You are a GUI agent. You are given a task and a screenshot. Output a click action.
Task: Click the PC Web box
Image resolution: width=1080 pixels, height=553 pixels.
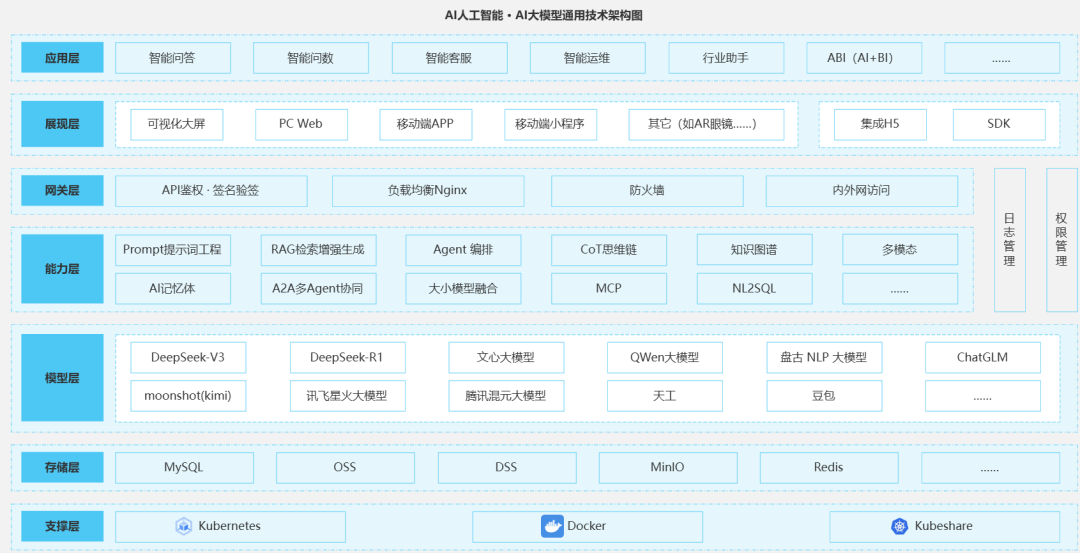tap(301, 125)
